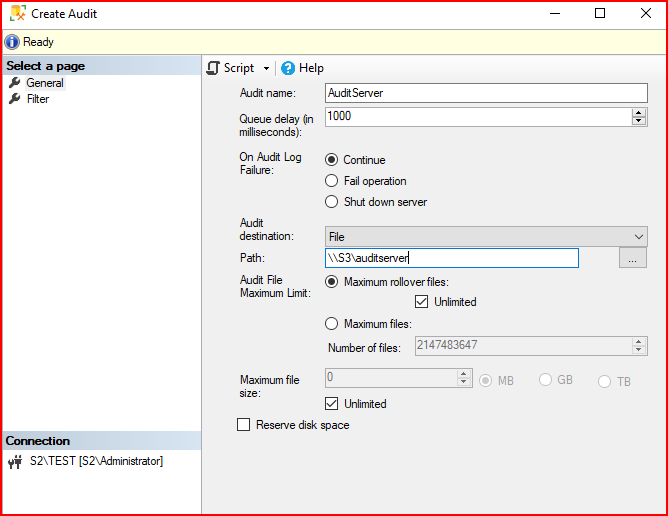Click the connection server icon
668x516 pixels.
click(x=14, y=462)
